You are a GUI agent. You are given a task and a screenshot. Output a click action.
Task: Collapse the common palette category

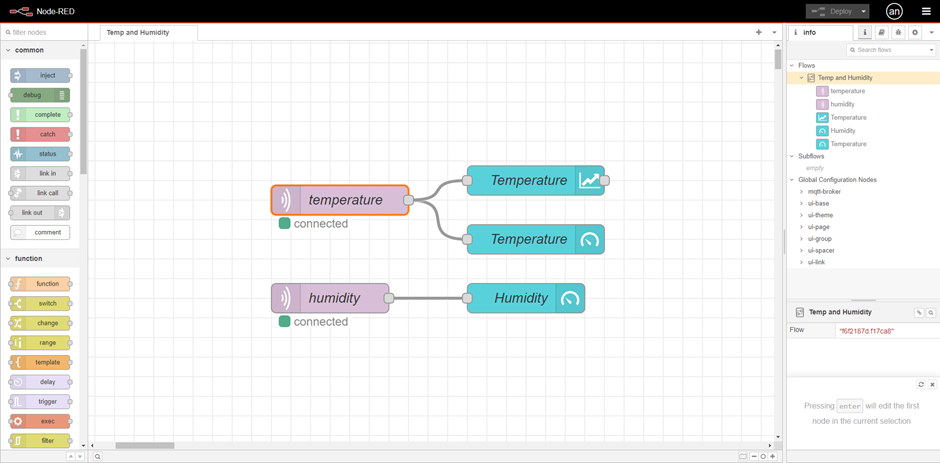[9, 50]
